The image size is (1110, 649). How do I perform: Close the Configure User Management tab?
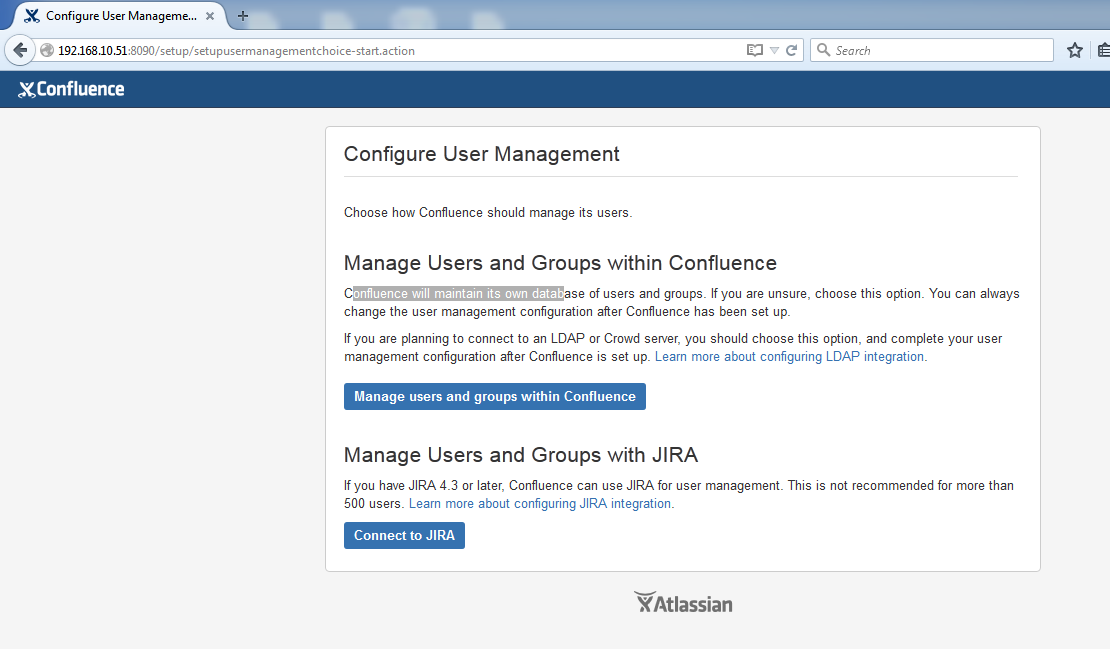pyautogui.click(x=210, y=16)
